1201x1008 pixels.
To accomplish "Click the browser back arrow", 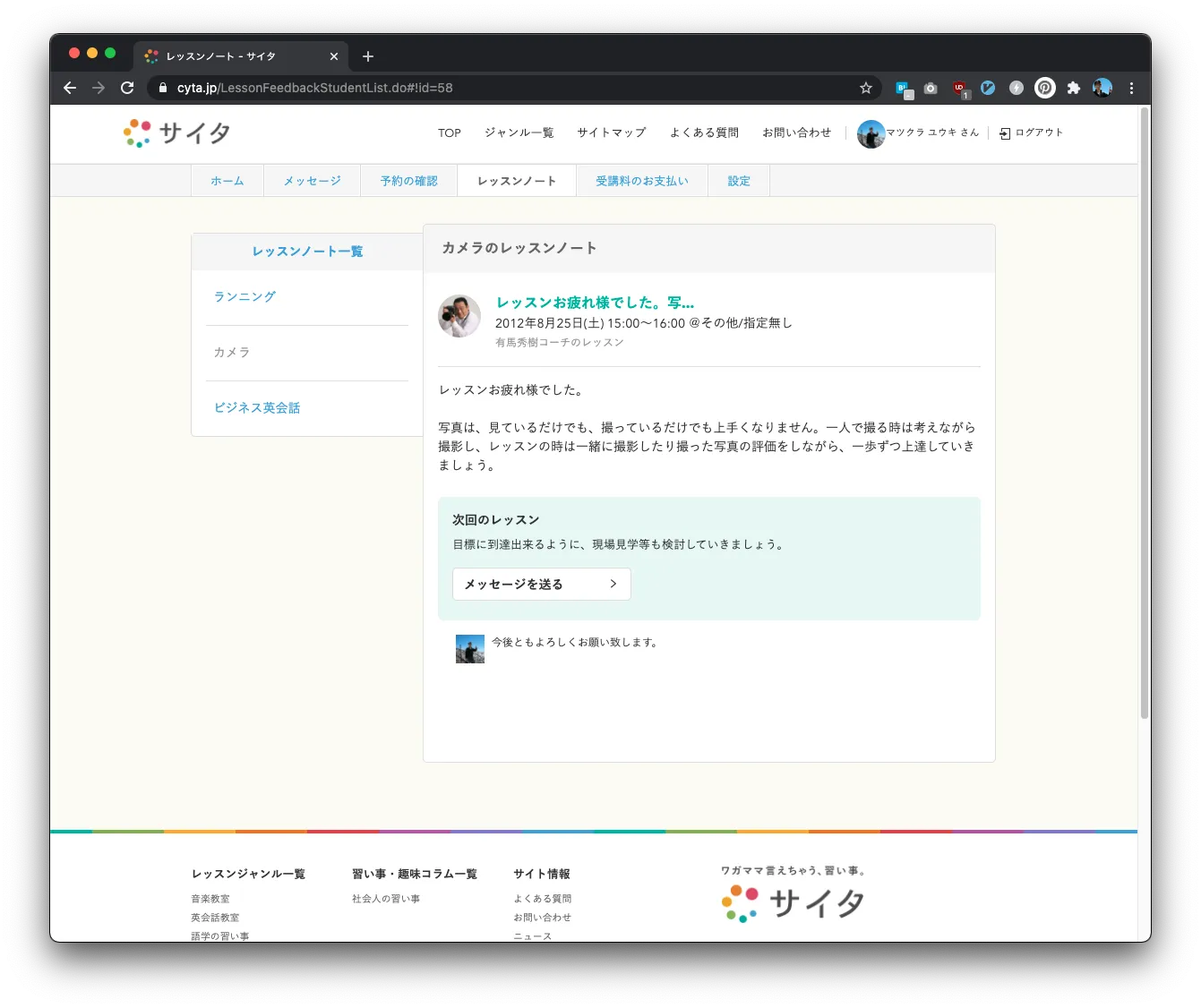I will coord(70,88).
